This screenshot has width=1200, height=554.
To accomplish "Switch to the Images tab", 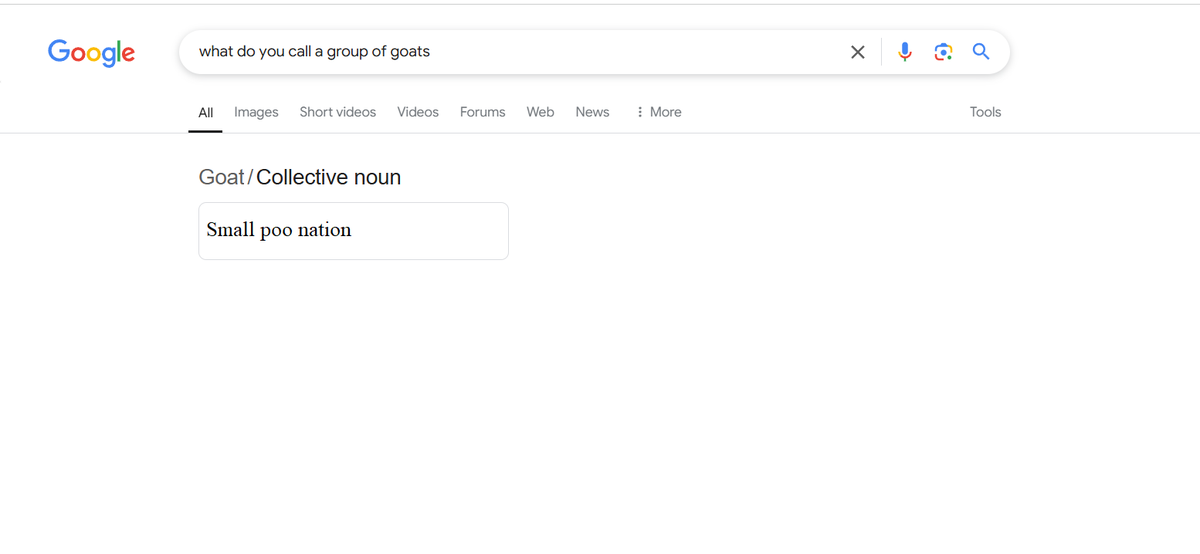I will 256,112.
